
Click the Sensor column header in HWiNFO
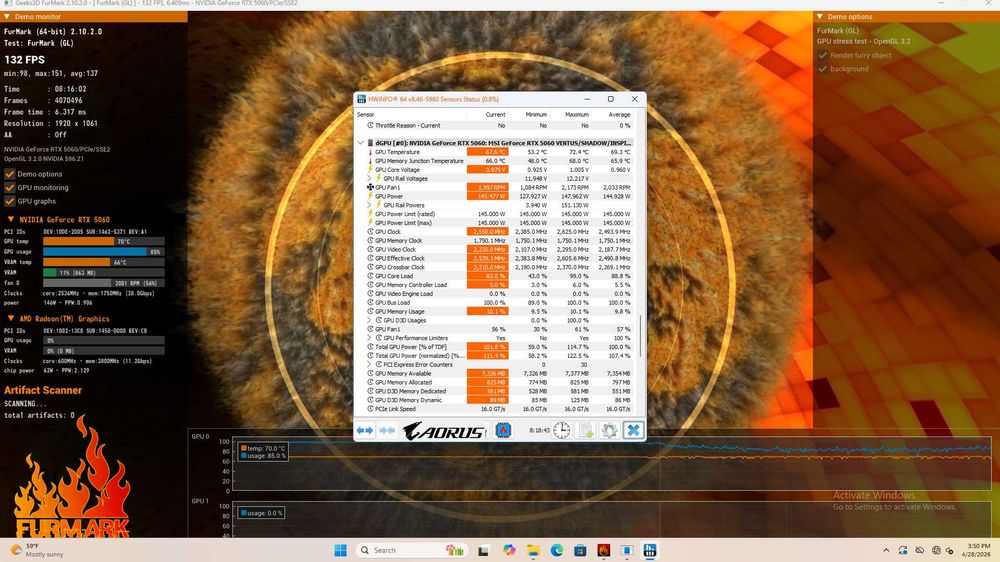tap(411, 115)
